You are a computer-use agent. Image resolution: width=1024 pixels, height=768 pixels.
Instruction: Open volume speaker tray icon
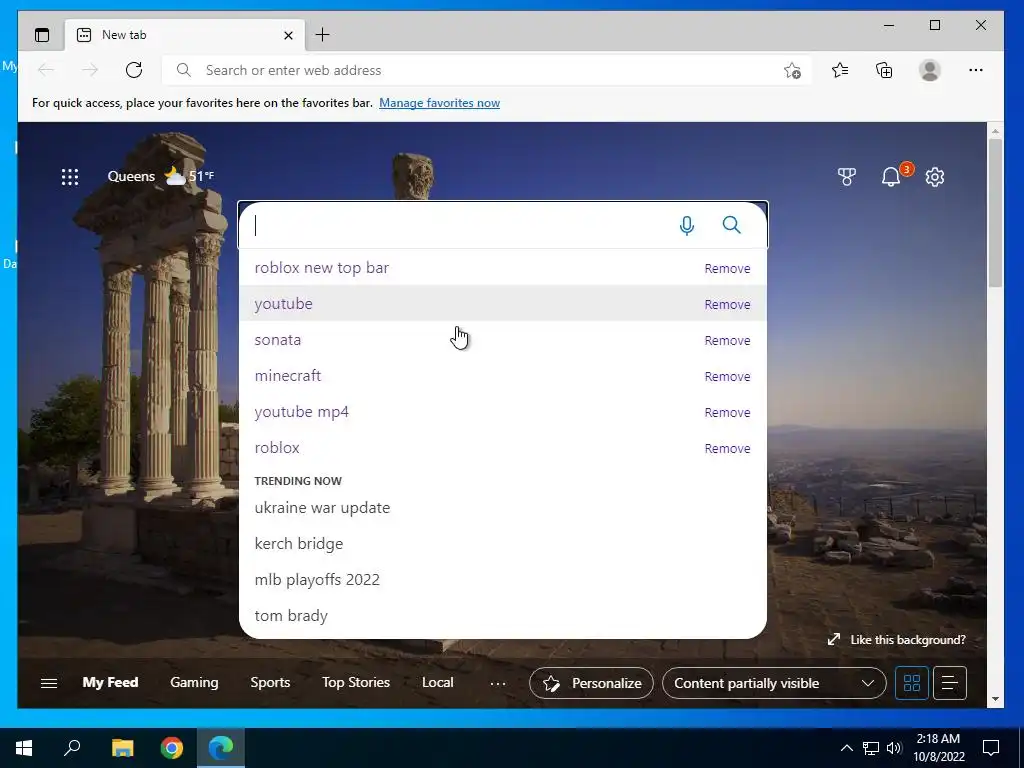(894, 748)
